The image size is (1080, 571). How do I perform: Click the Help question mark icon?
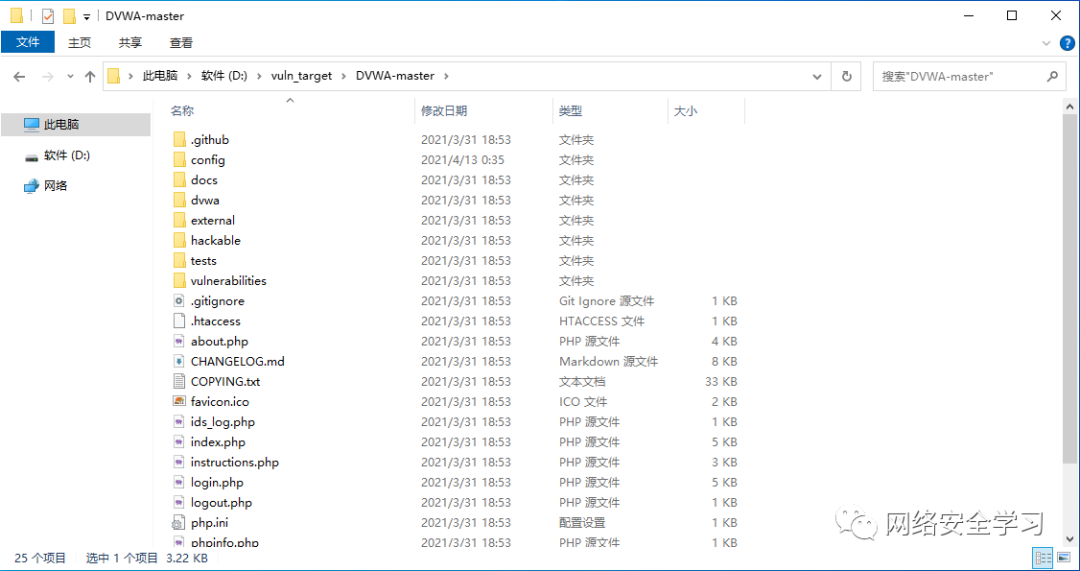1067,43
